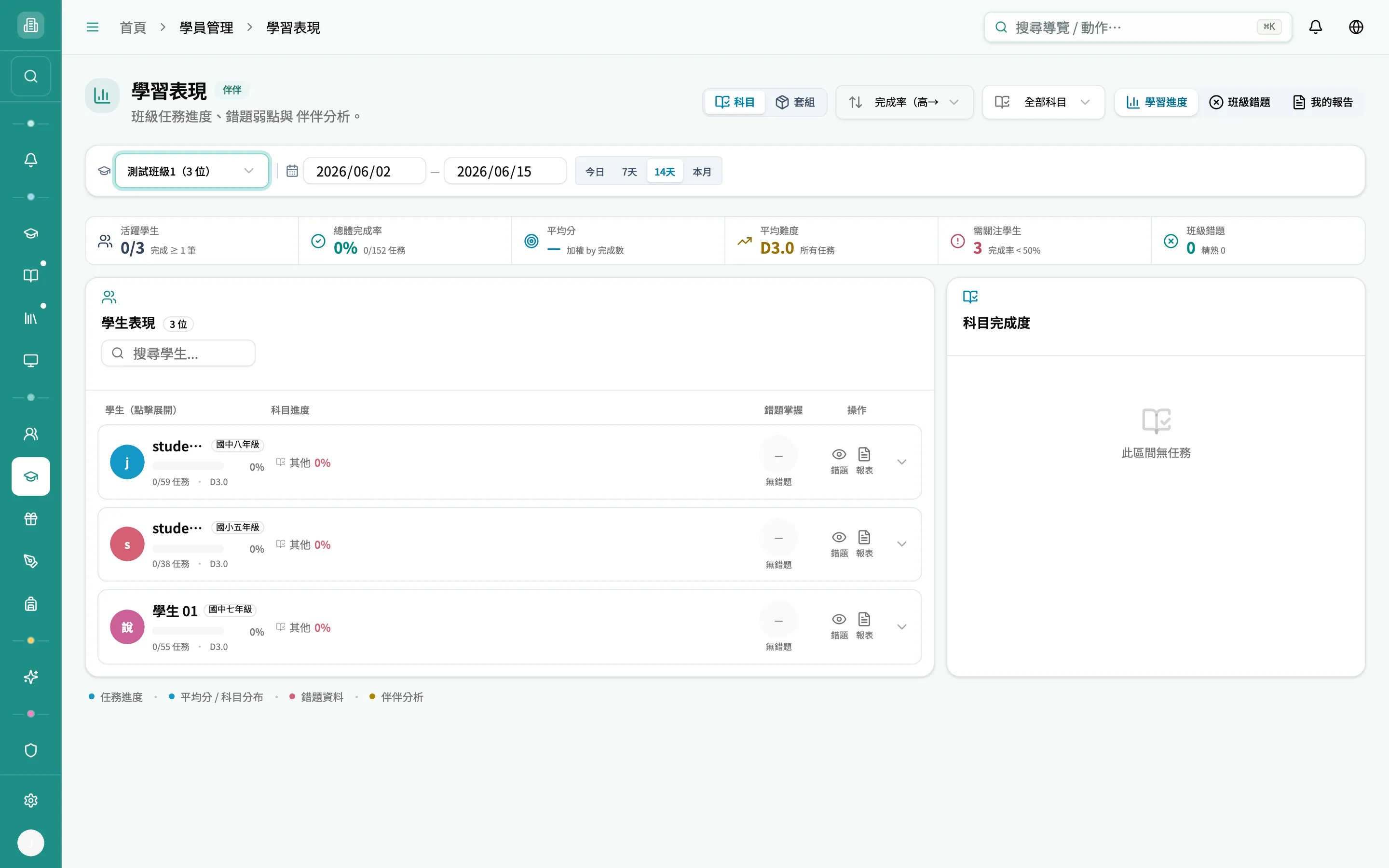Select the 本月 date range option

701,172
